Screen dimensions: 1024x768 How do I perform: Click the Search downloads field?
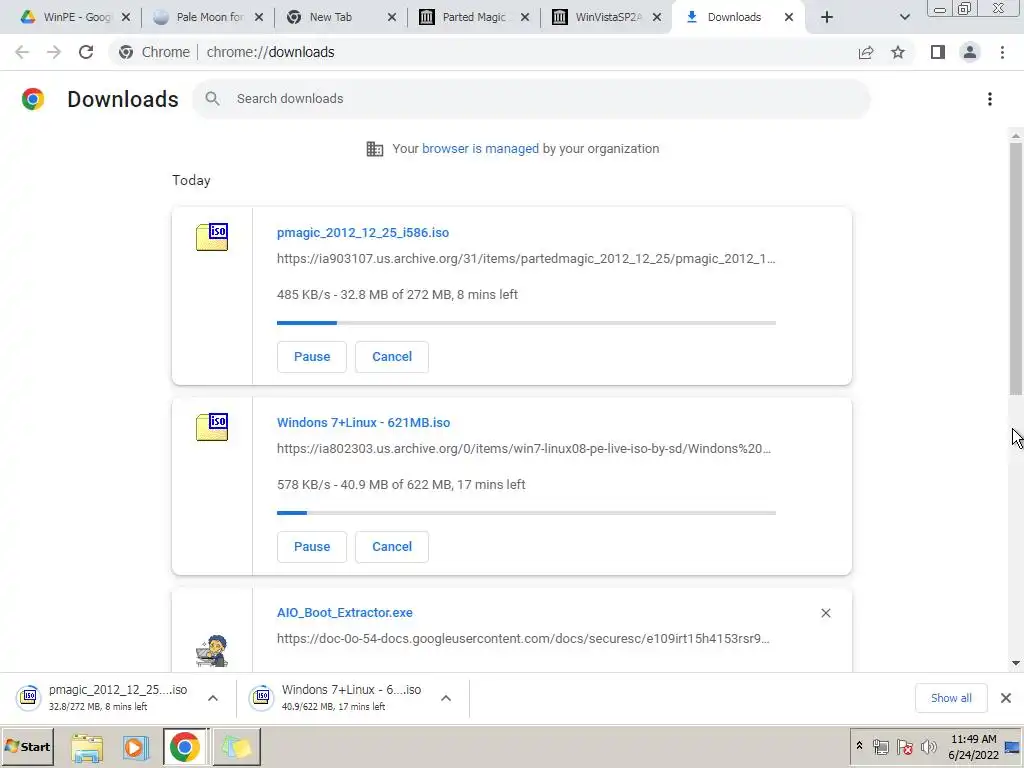pos(531,99)
